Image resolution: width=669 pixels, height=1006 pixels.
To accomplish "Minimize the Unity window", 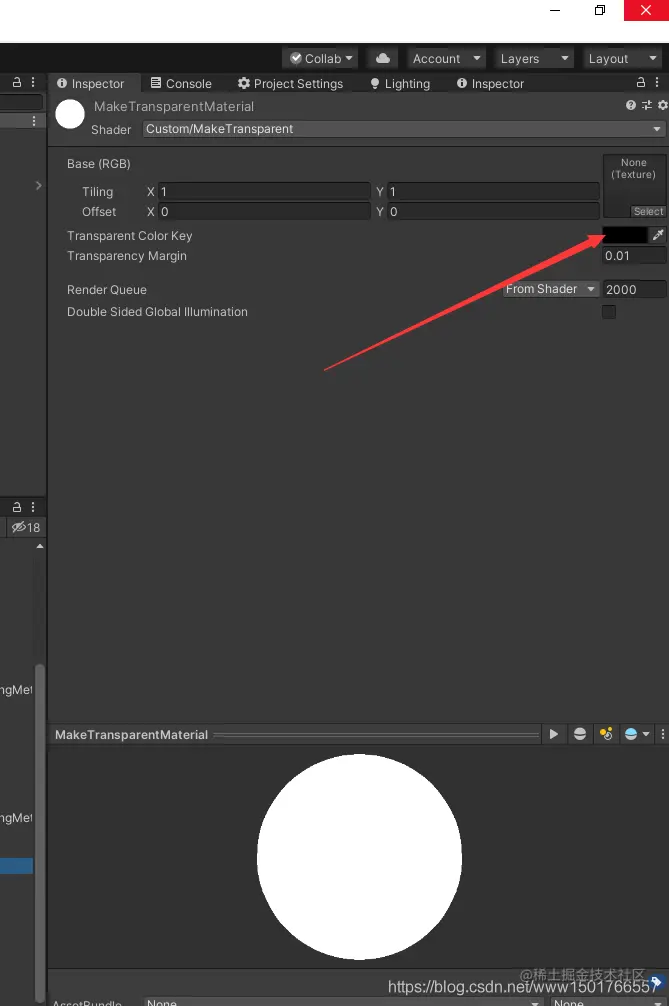I will (x=555, y=10).
